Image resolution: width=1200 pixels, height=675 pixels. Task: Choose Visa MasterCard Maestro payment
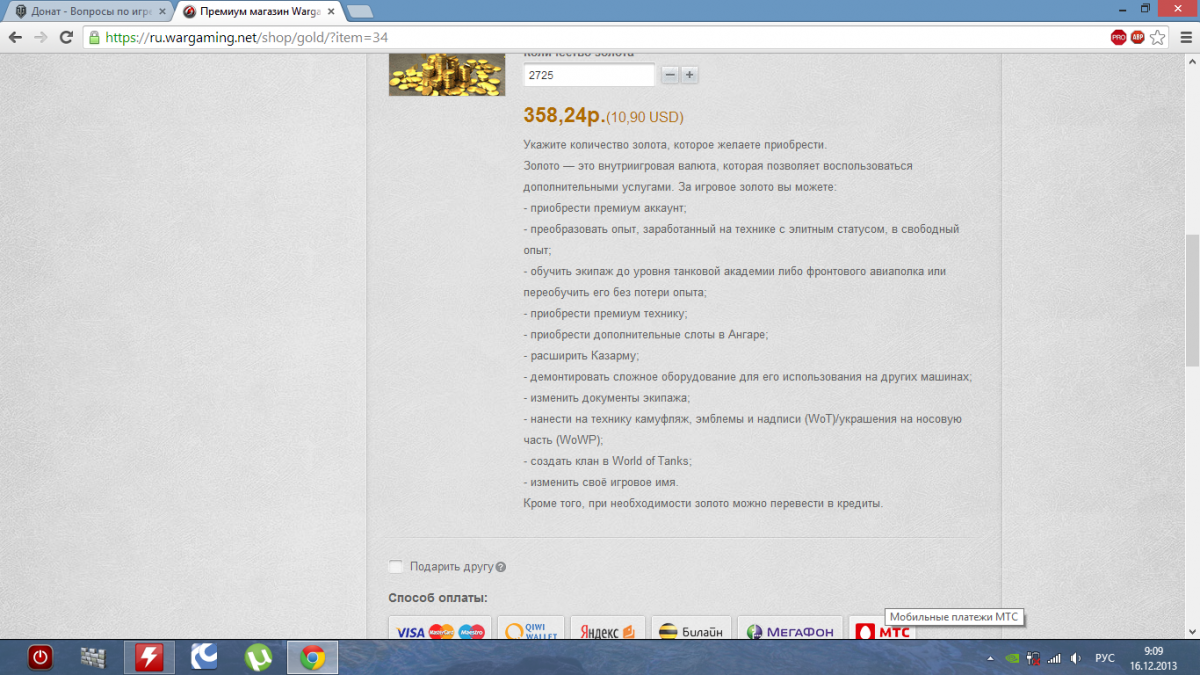pyautogui.click(x=440, y=628)
